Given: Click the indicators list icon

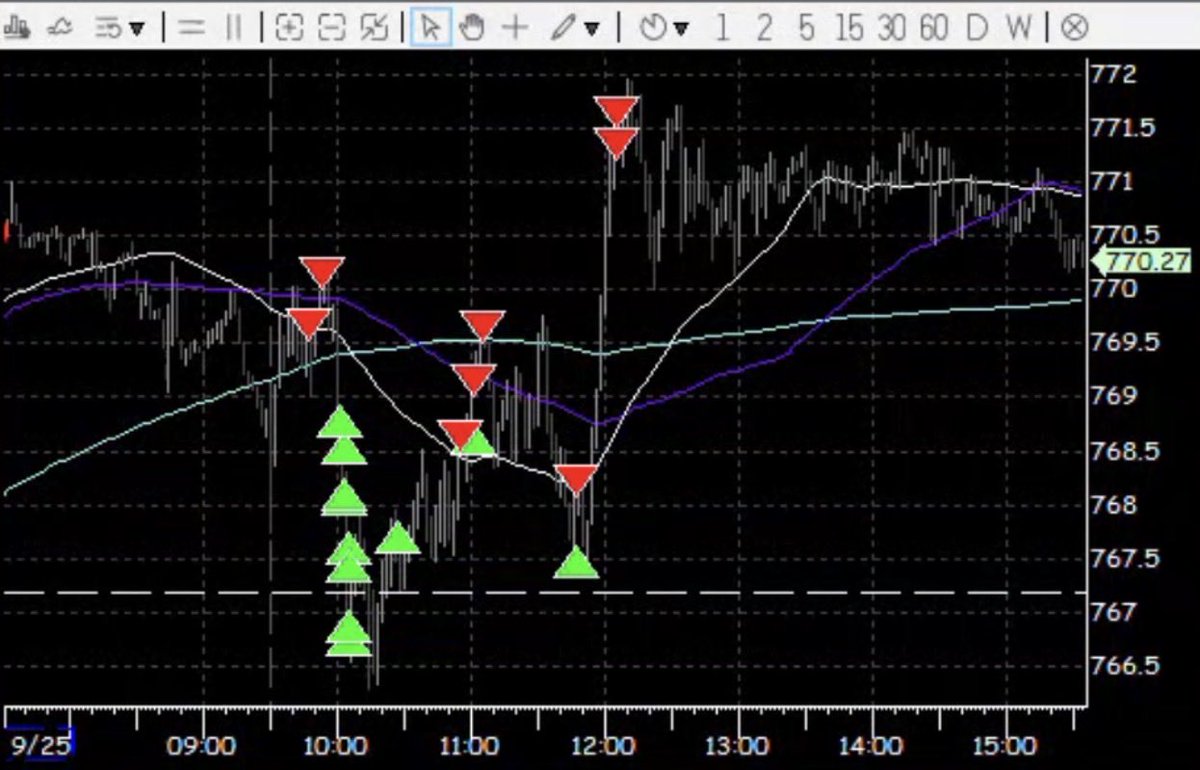Looking at the screenshot, I should [108, 27].
